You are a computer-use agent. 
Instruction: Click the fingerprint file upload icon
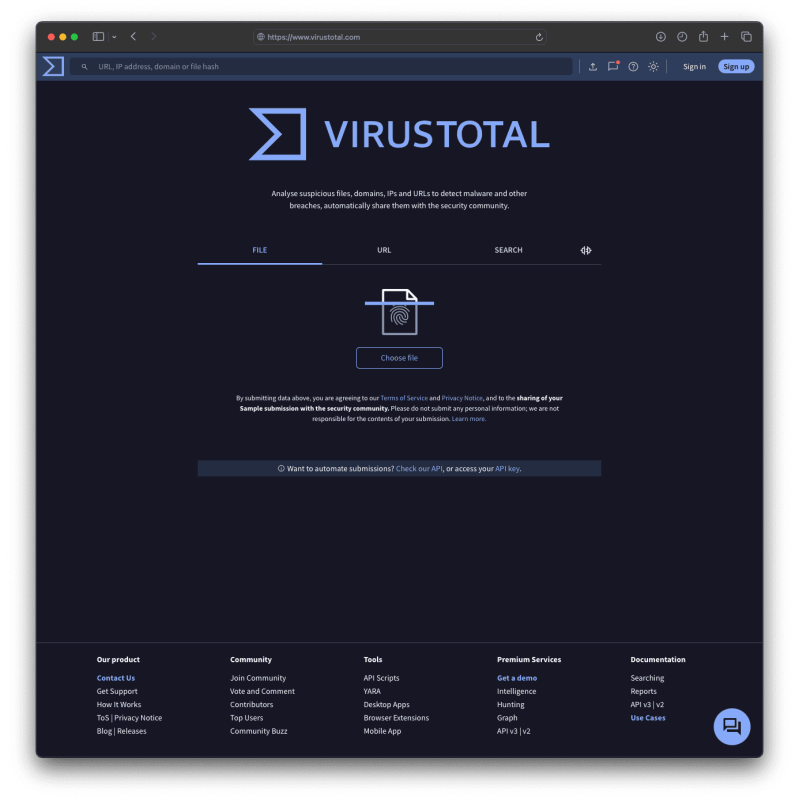(399, 312)
